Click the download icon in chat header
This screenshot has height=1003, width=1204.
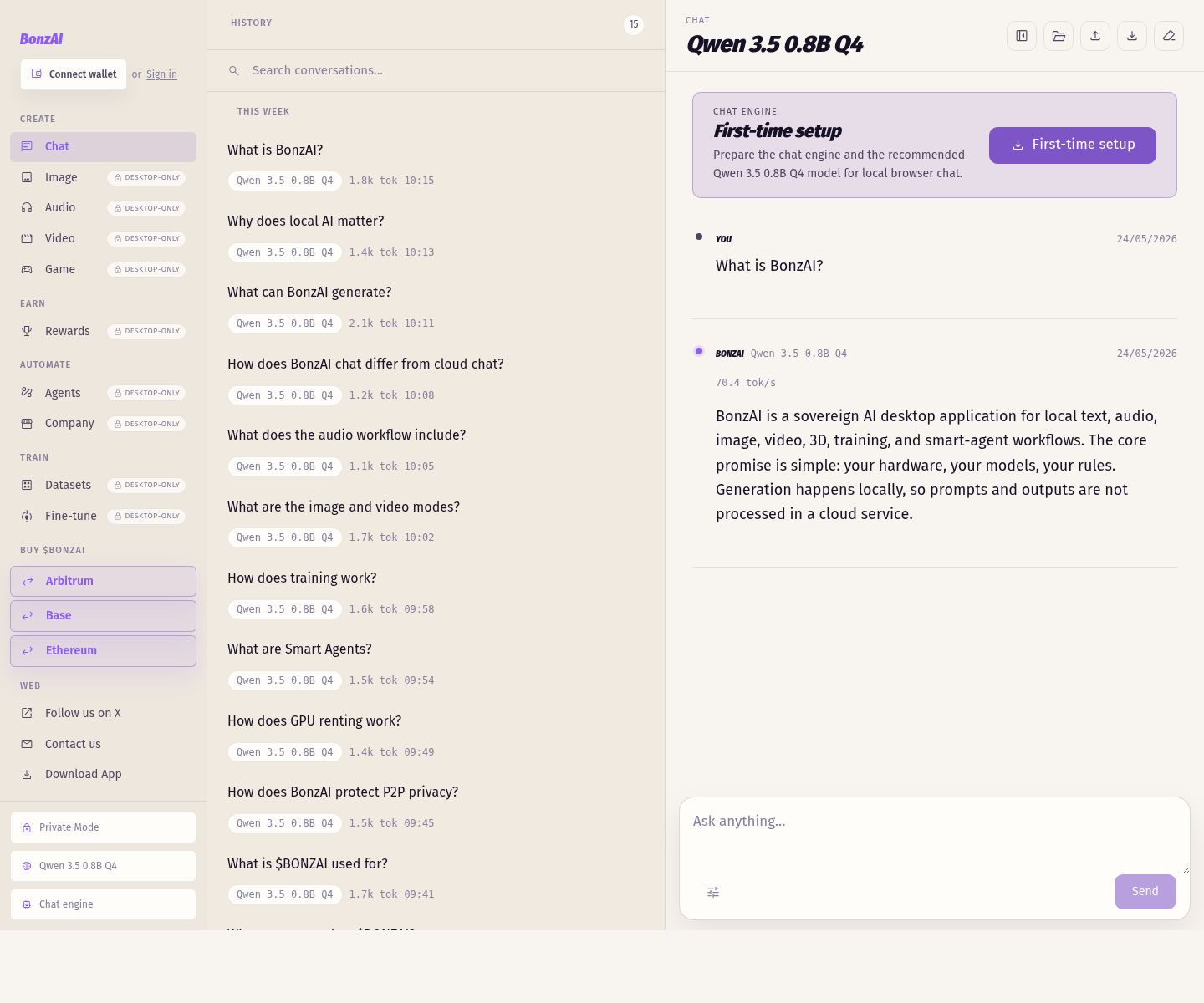tap(1132, 36)
